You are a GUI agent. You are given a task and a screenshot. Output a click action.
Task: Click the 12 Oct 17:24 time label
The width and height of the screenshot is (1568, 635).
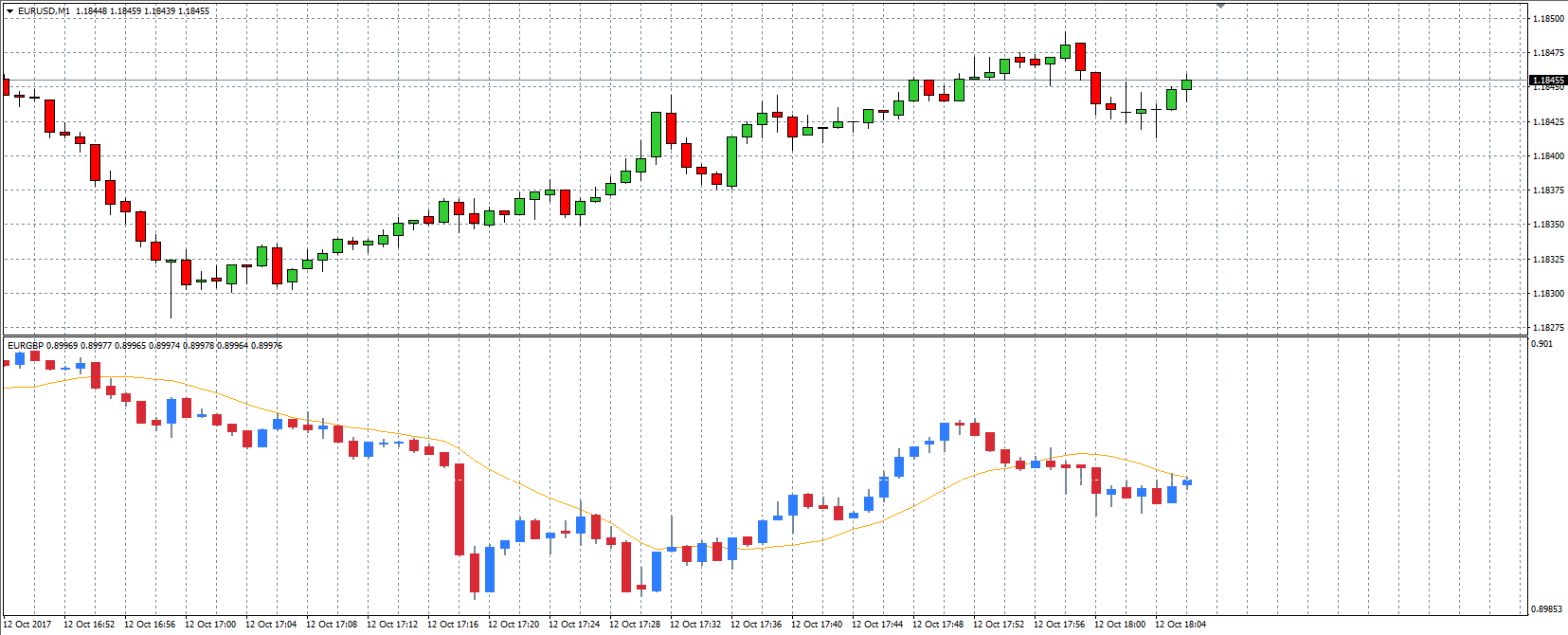coord(574,625)
